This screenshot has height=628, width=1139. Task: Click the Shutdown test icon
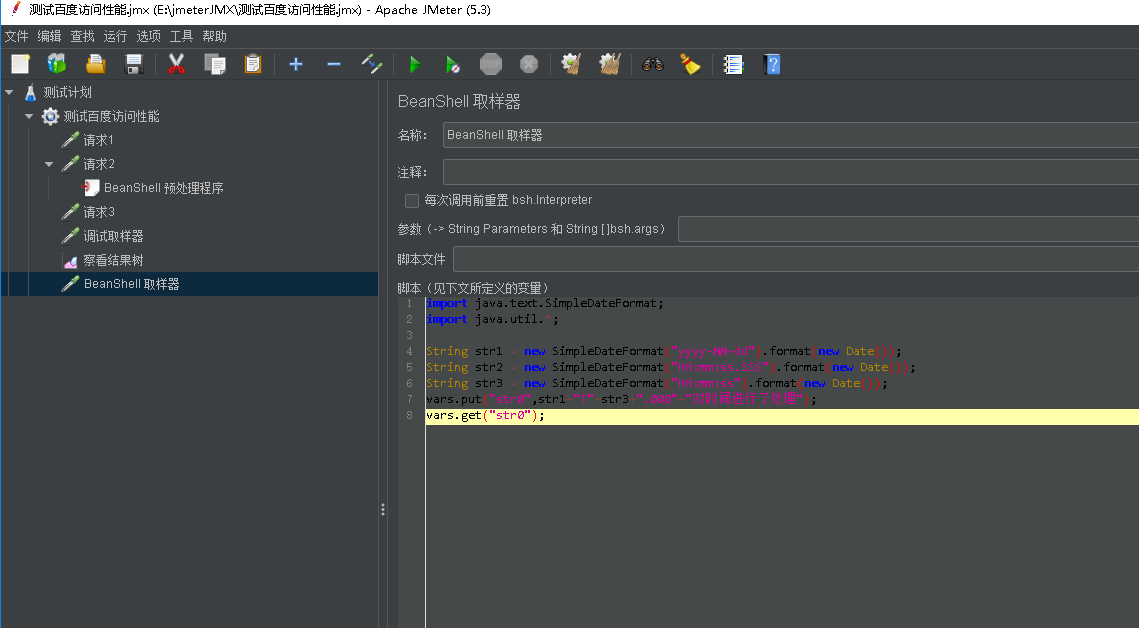click(529, 65)
